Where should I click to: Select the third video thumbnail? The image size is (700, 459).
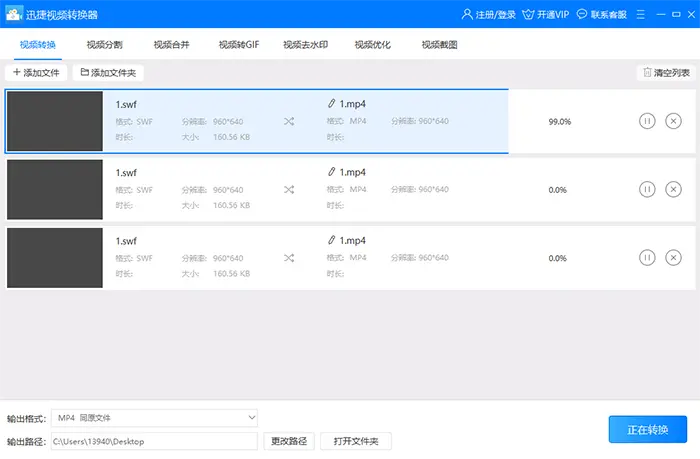[55, 258]
